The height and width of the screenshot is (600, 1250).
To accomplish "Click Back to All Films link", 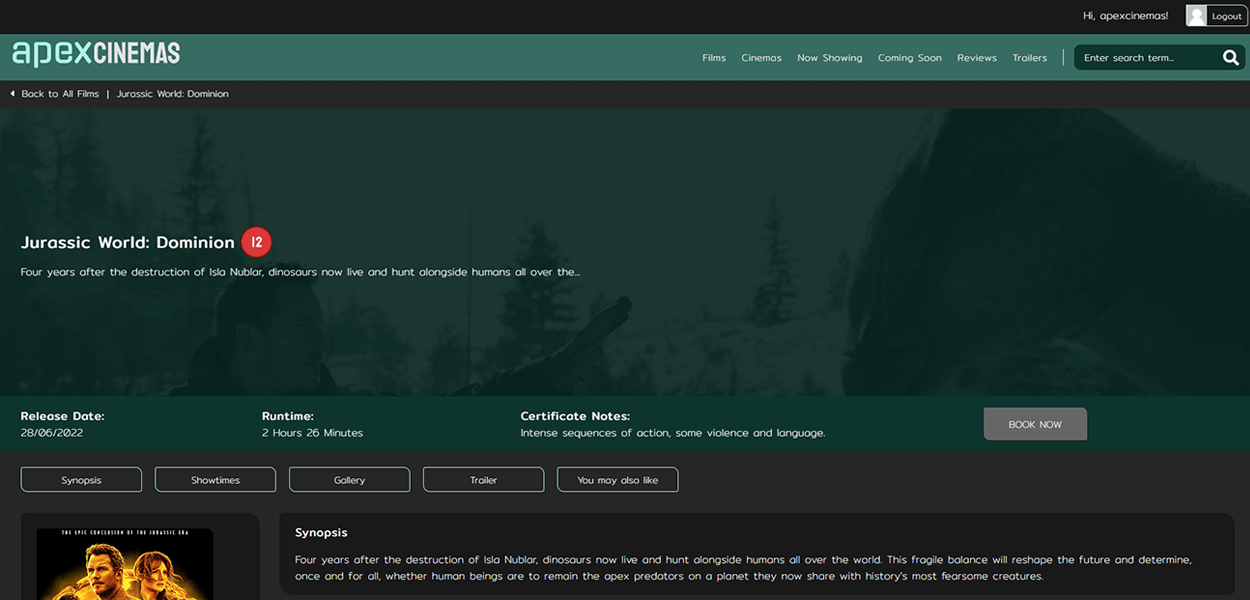I will pos(60,94).
